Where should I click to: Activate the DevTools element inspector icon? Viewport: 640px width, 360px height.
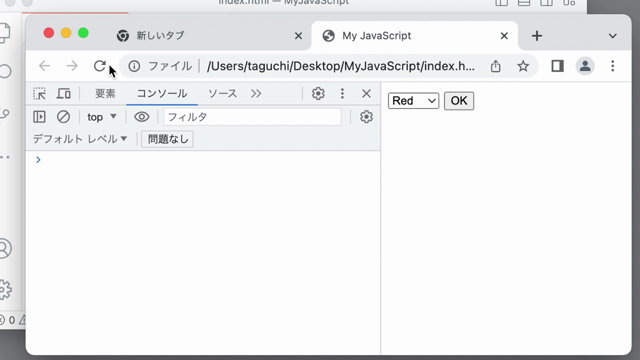[40, 94]
